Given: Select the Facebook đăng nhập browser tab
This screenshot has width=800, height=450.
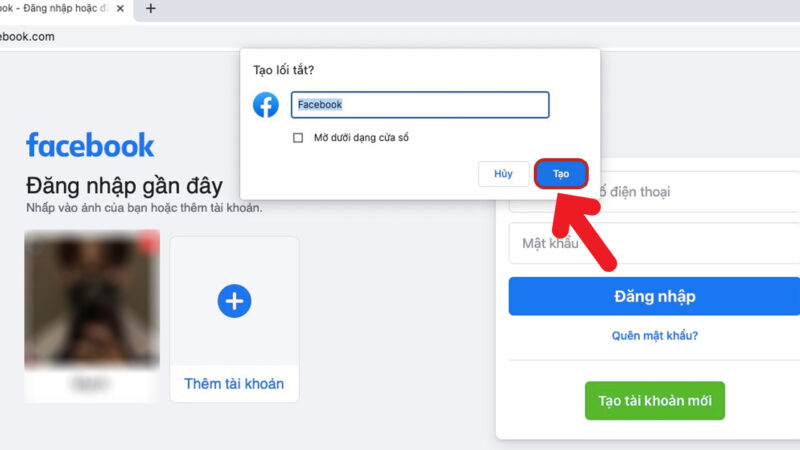Looking at the screenshot, I should coord(55,8).
